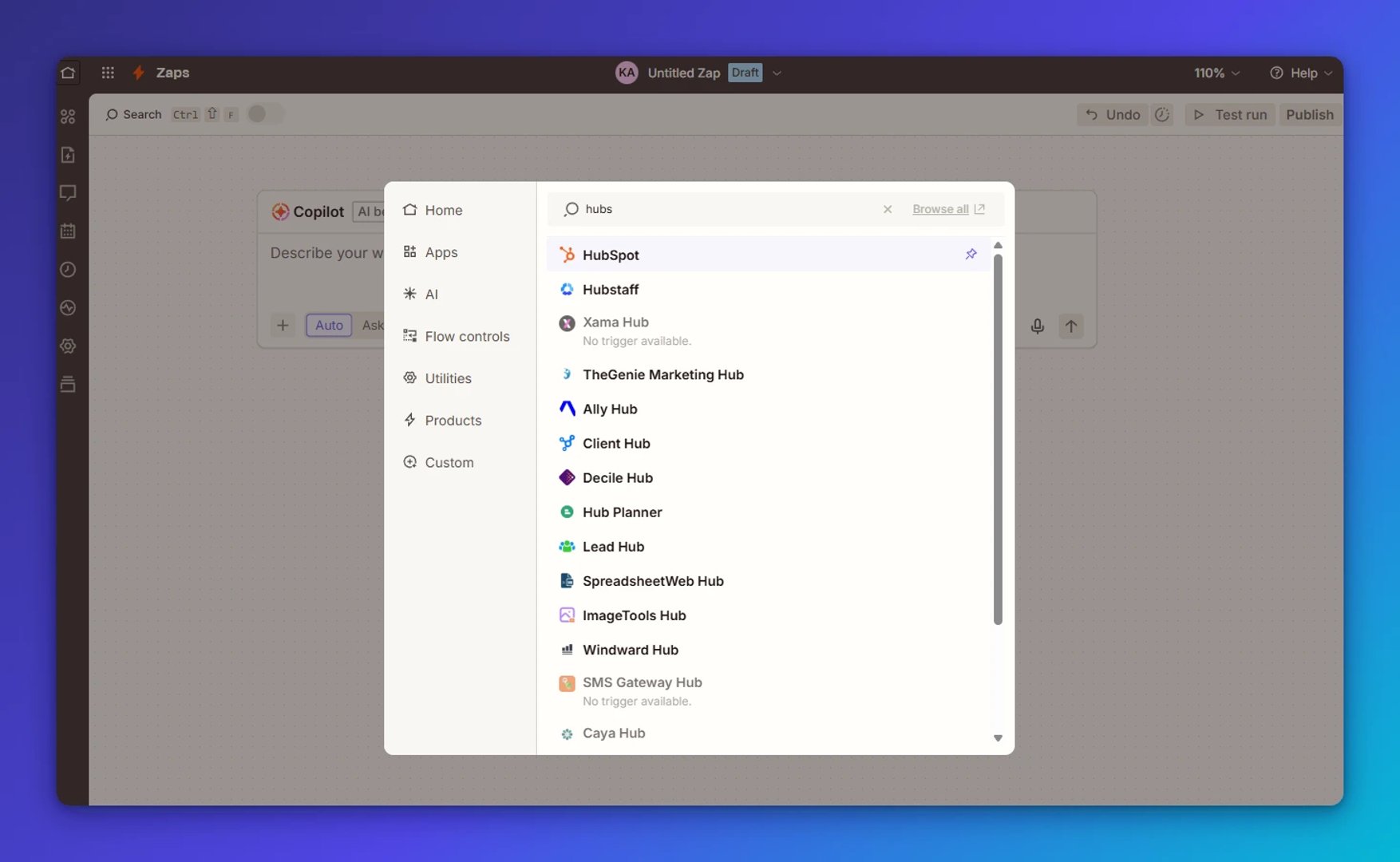Click the microphone icon in Copilot
1400x862 pixels.
[1037, 326]
